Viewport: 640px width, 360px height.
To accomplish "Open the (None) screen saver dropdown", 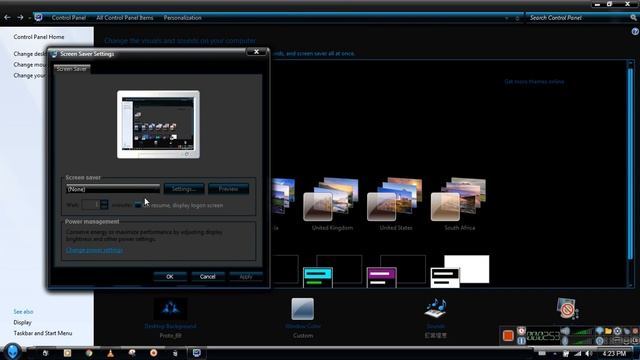I will (113, 189).
